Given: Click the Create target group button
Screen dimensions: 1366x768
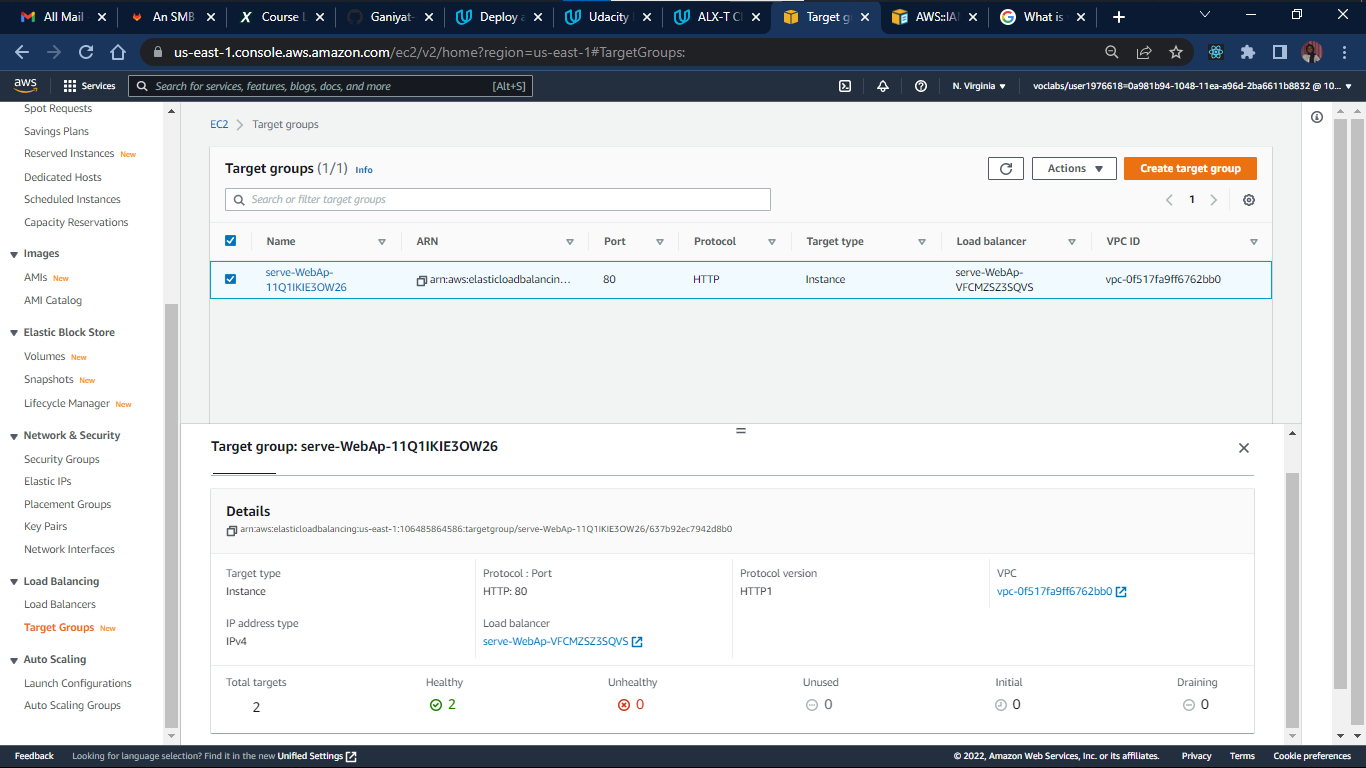Looking at the screenshot, I should click(1190, 168).
